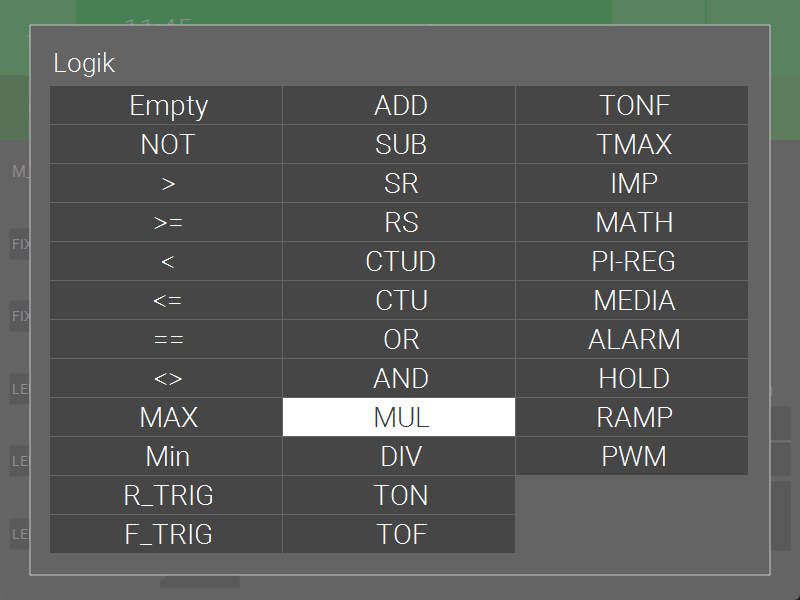Pick the TON timer block
The width and height of the screenshot is (800, 600).
pos(400,495)
